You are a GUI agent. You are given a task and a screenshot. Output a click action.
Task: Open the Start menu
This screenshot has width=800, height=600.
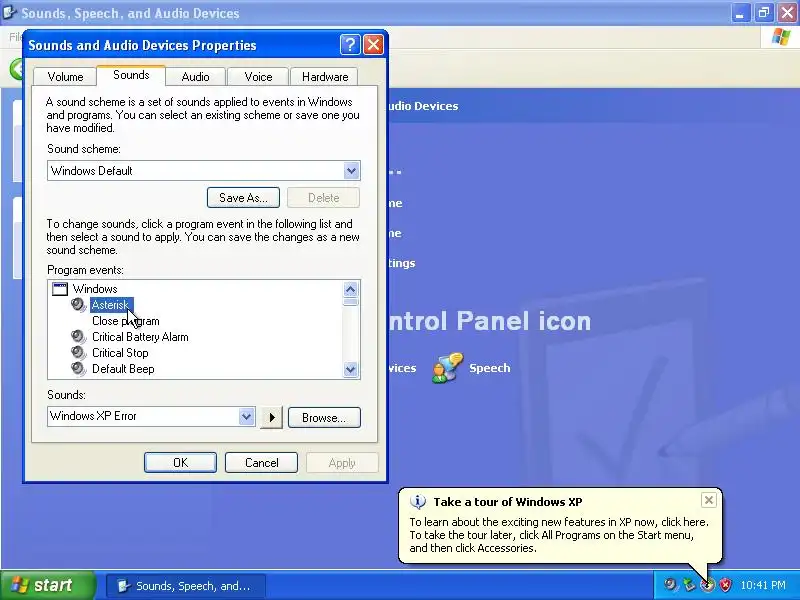[47, 585]
